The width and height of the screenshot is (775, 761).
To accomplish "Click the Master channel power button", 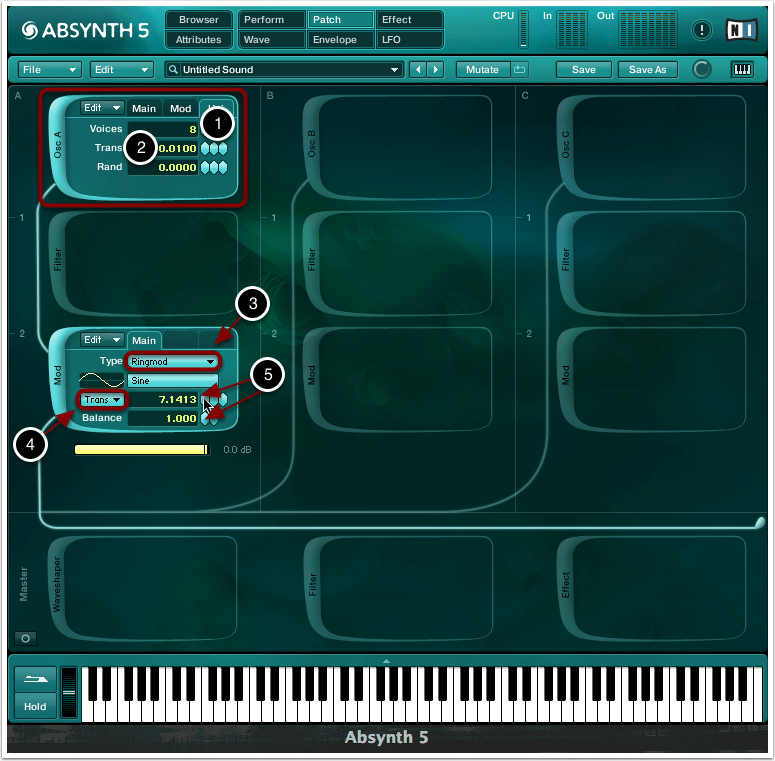I will 26,638.
